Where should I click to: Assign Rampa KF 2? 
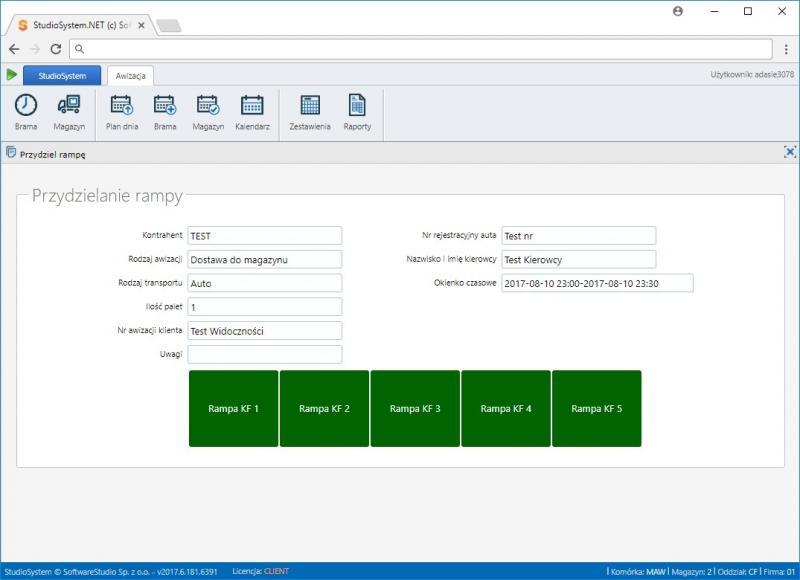(x=324, y=409)
